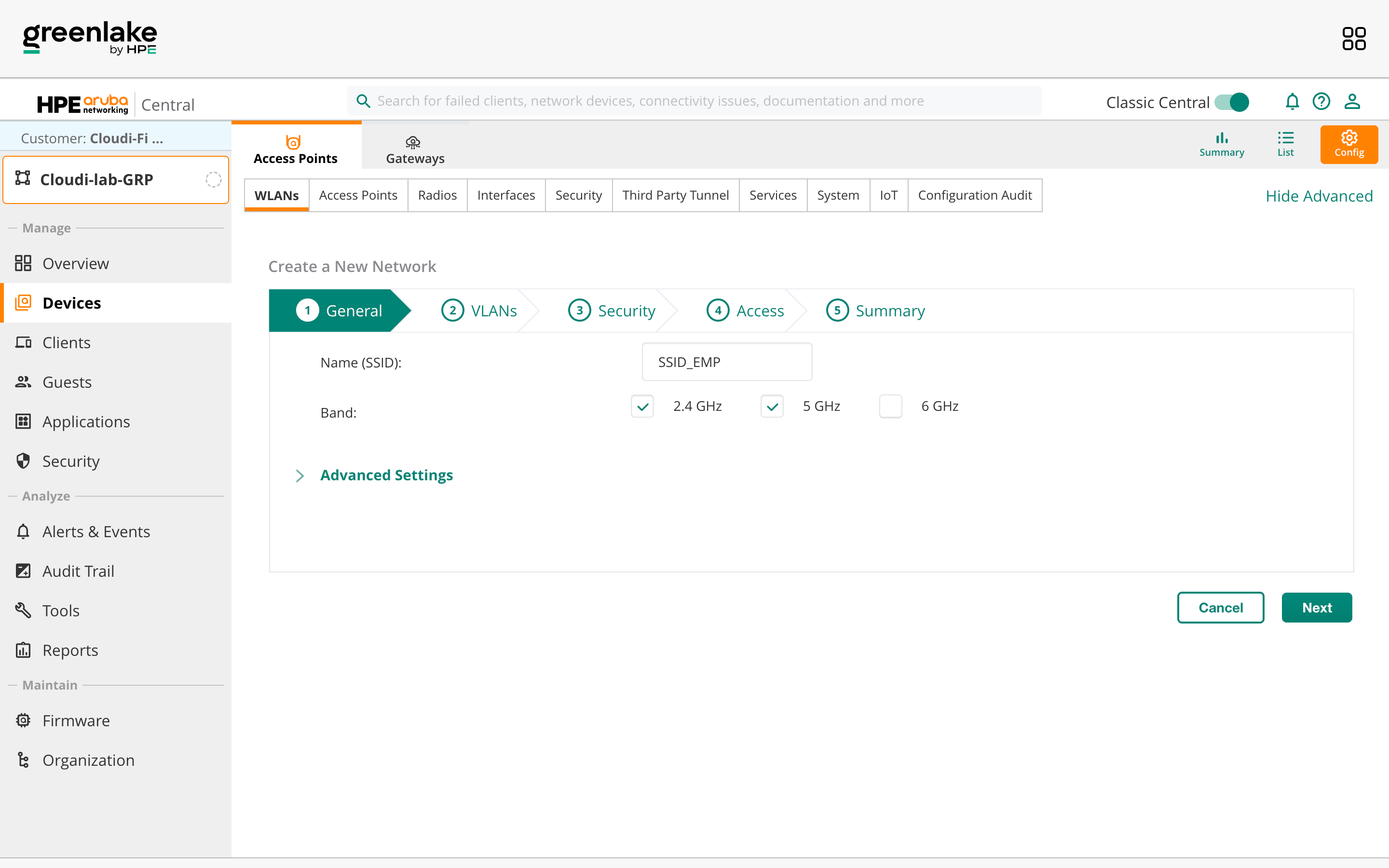Switch to the List view icon
Image resolution: width=1389 pixels, height=868 pixels.
pyautogui.click(x=1285, y=144)
